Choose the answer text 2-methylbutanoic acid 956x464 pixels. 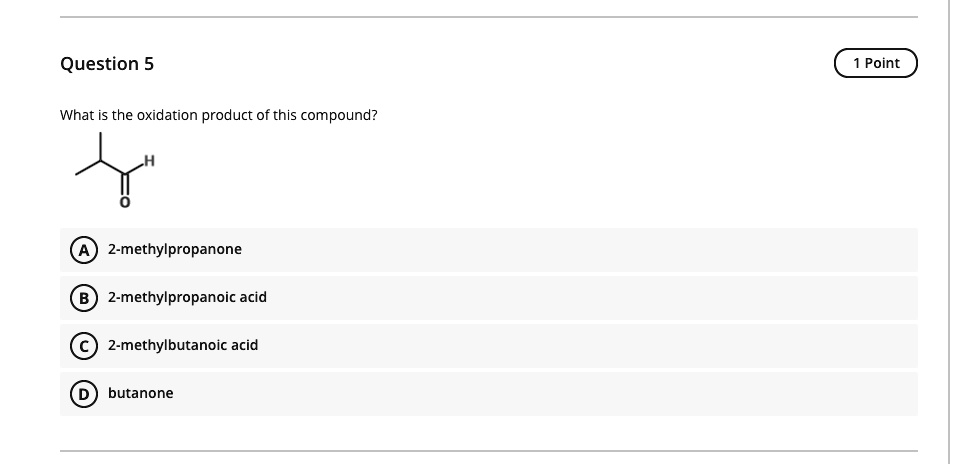(183, 345)
